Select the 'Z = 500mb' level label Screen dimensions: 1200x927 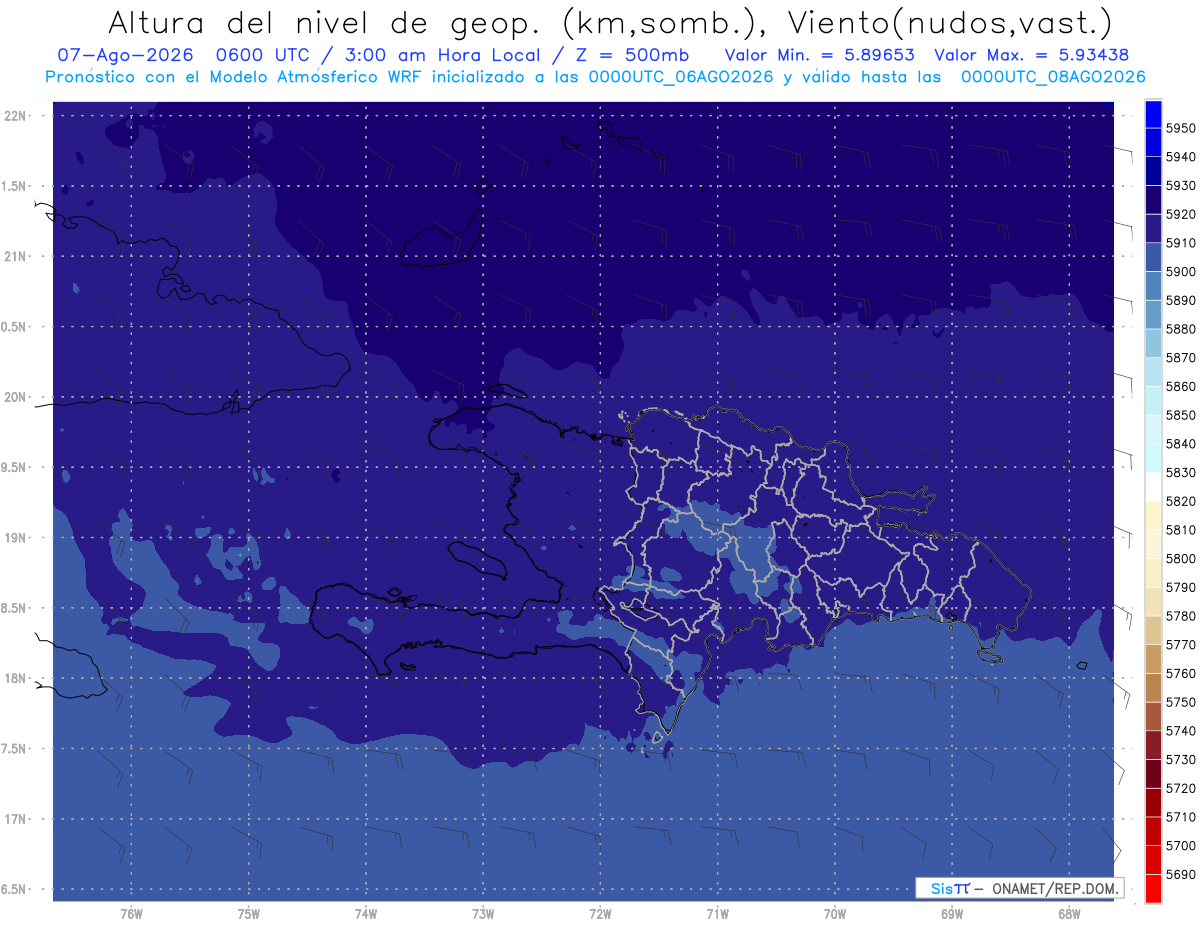coord(632,55)
